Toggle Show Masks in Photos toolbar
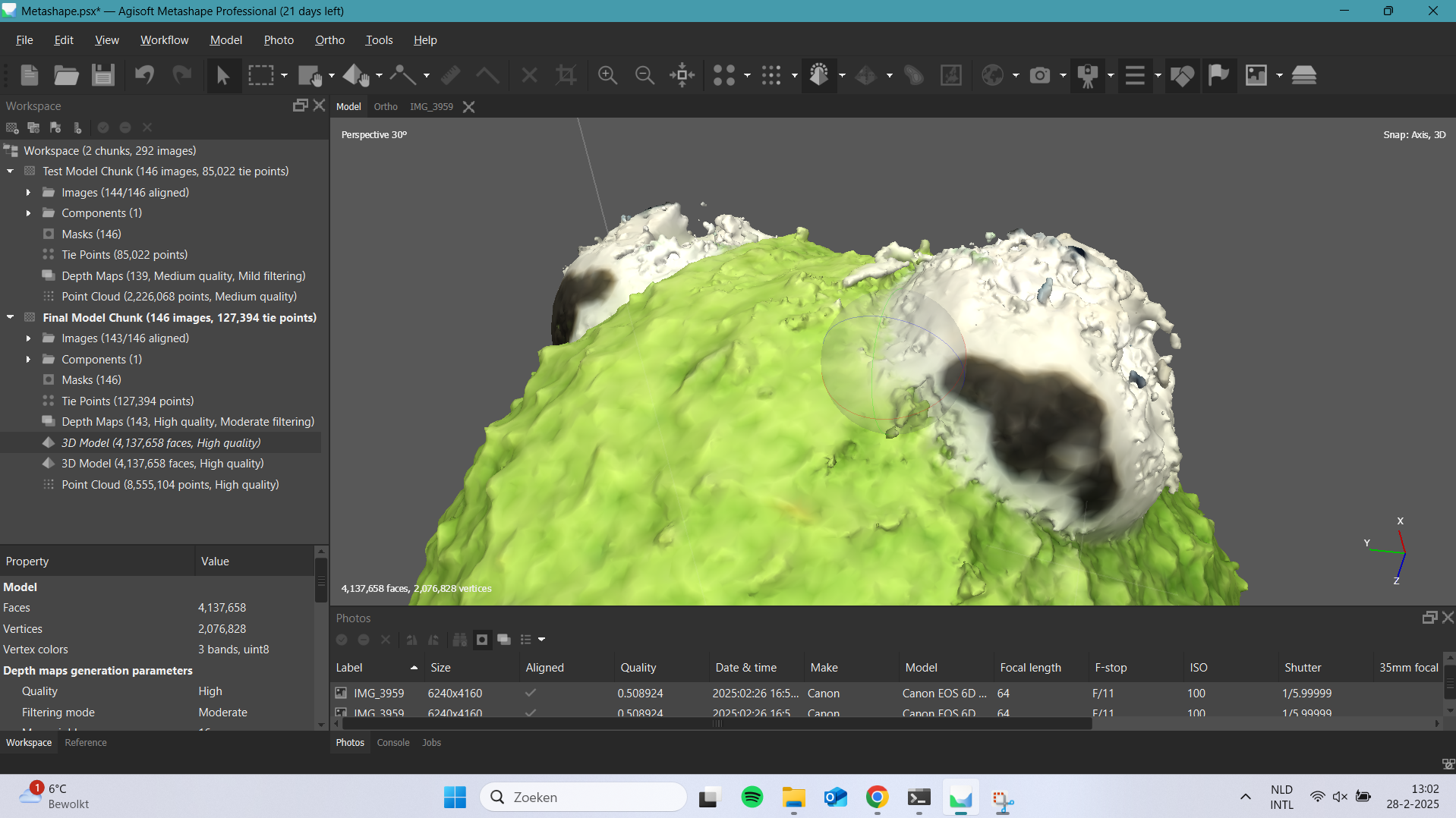 click(482, 640)
